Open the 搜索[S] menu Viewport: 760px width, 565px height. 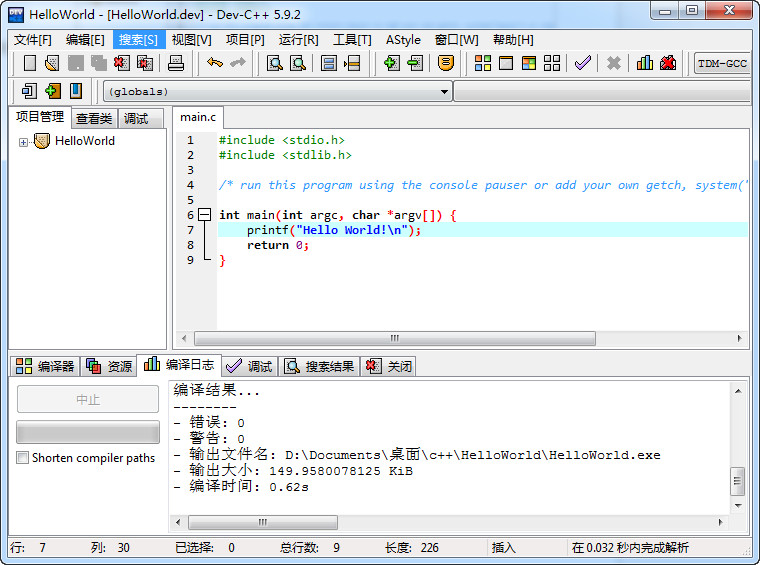click(x=138, y=40)
